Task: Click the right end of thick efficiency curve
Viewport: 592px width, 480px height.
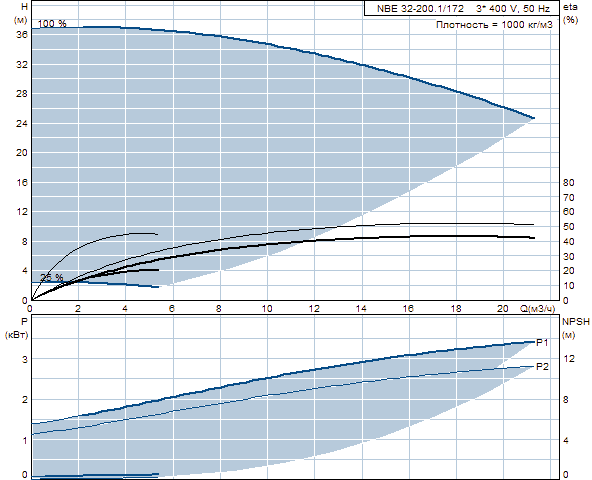Action: pos(533,238)
